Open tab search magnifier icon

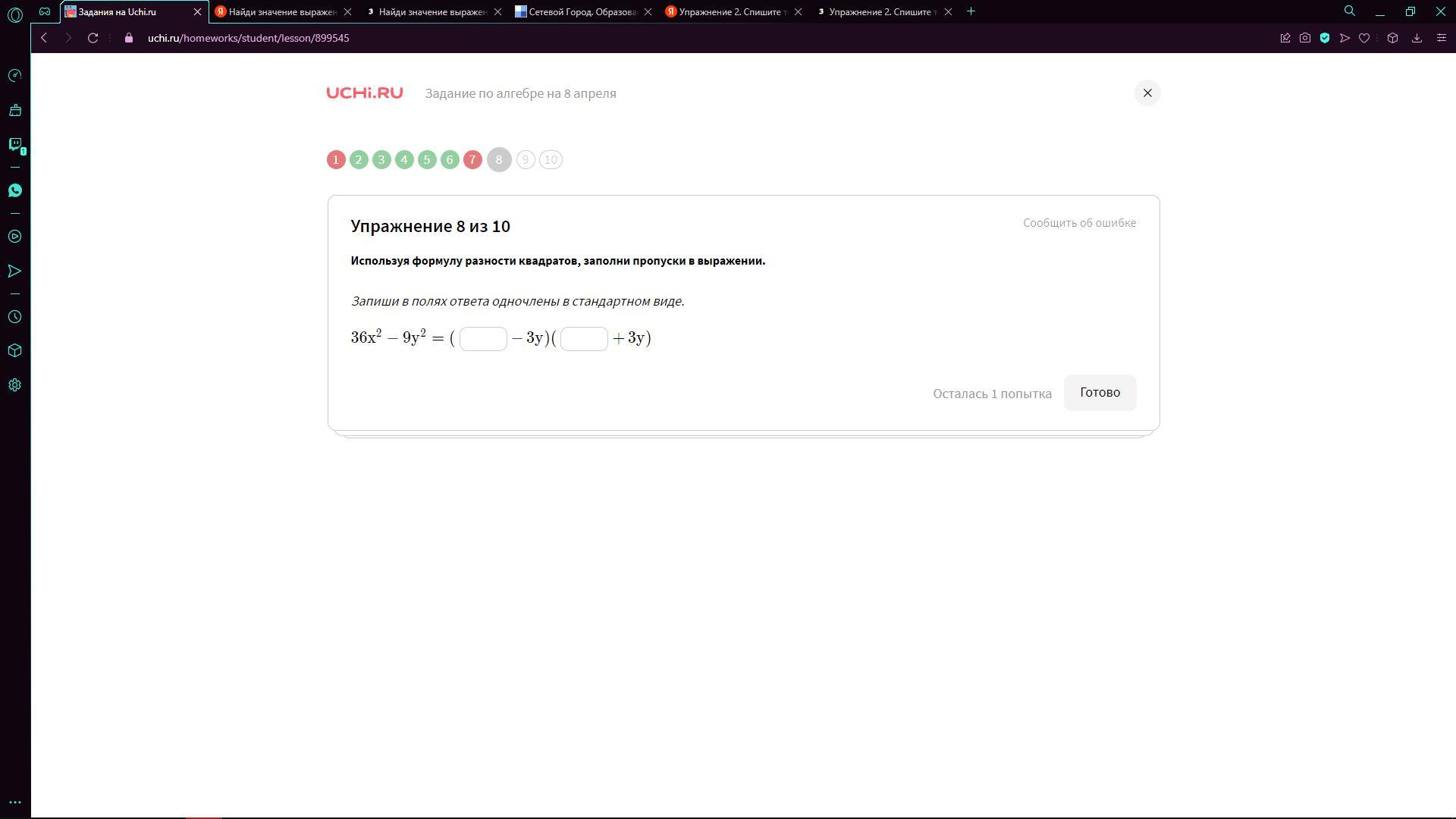pos(1350,11)
